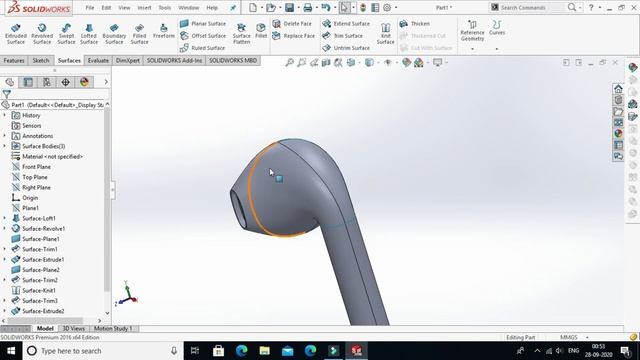
Task: Expand the Surface-Loft1 feature
Action: click(4, 218)
